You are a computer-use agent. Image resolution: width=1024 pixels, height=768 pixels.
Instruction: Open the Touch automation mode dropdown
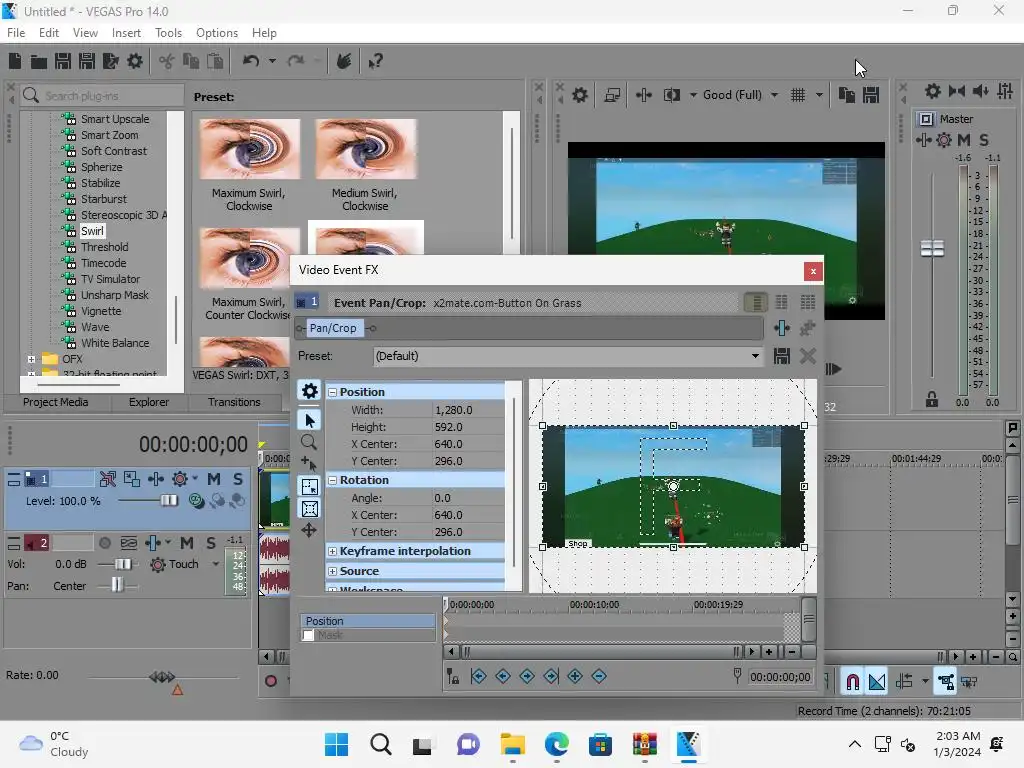pyautogui.click(x=216, y=564)
